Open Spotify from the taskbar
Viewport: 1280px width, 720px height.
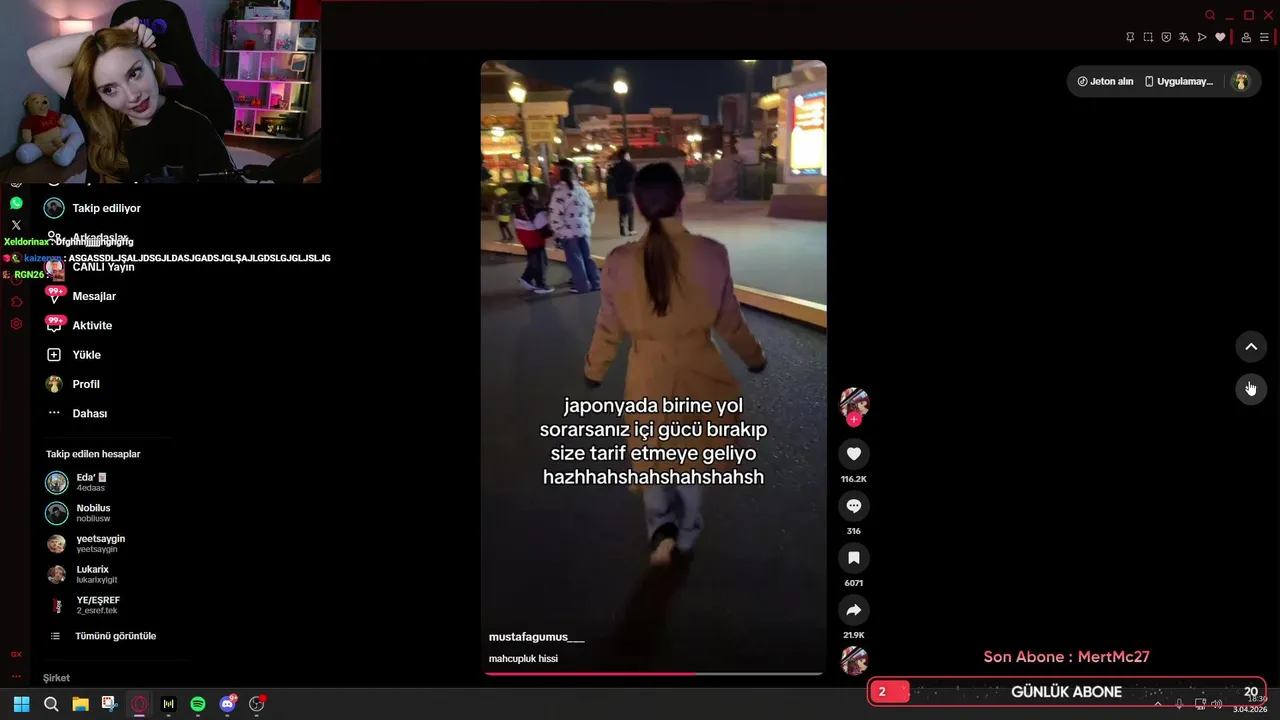point(198,704)
